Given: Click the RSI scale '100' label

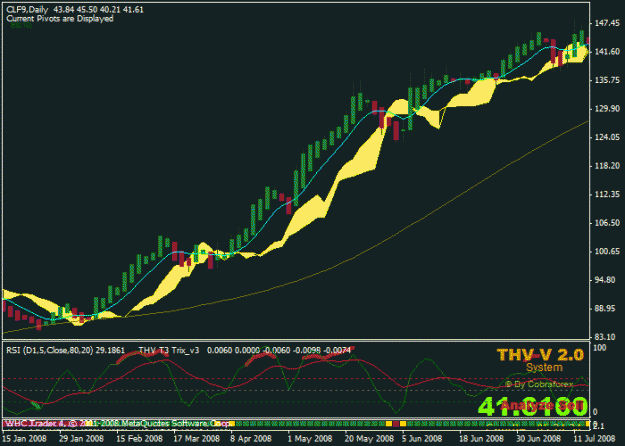Looking at the screenshot, I should (600, 348).
